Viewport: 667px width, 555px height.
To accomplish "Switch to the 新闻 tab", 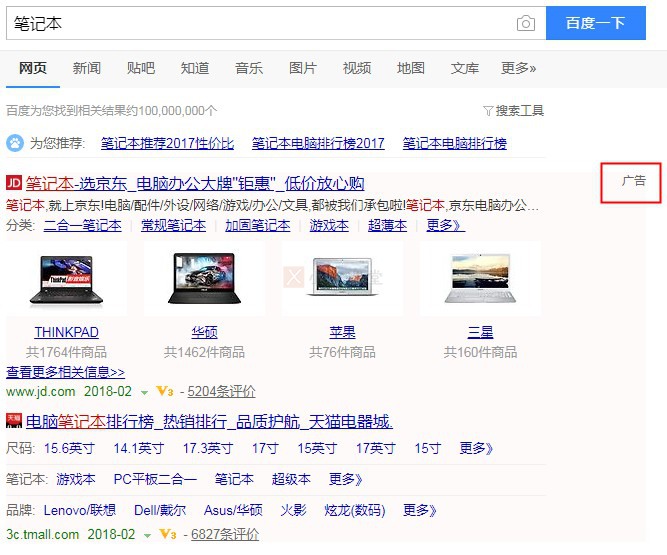I will click(x=87, y=68).
